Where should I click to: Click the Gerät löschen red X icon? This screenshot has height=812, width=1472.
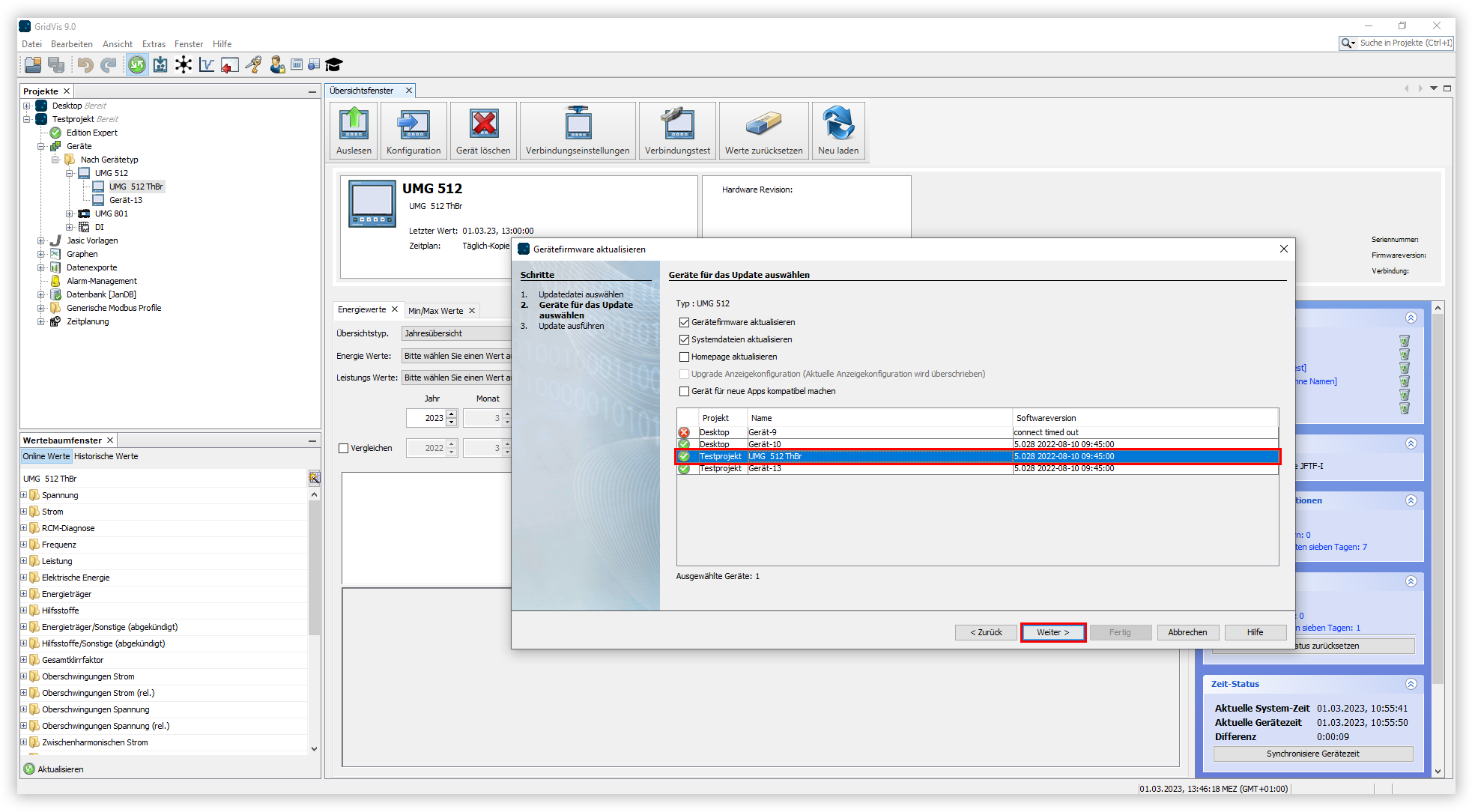pos(483,124)
